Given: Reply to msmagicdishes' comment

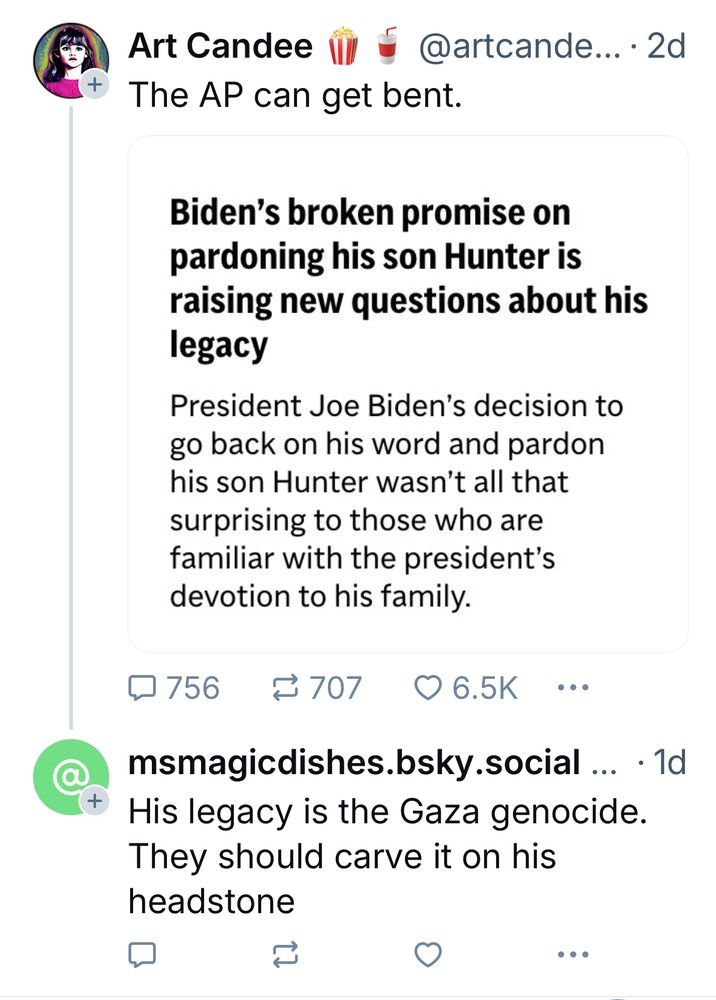Looking at the screenshot, I should tap(143, 955).
